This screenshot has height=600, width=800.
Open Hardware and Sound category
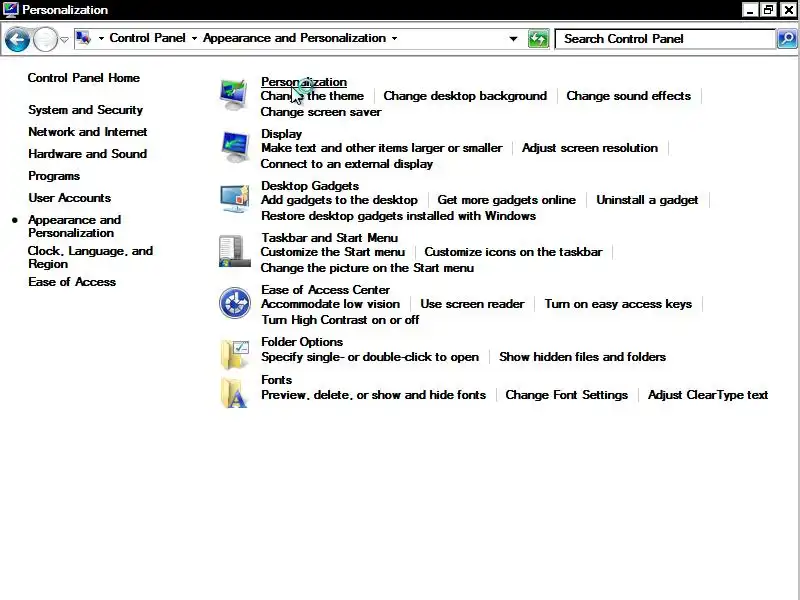[x=88, y=154]
